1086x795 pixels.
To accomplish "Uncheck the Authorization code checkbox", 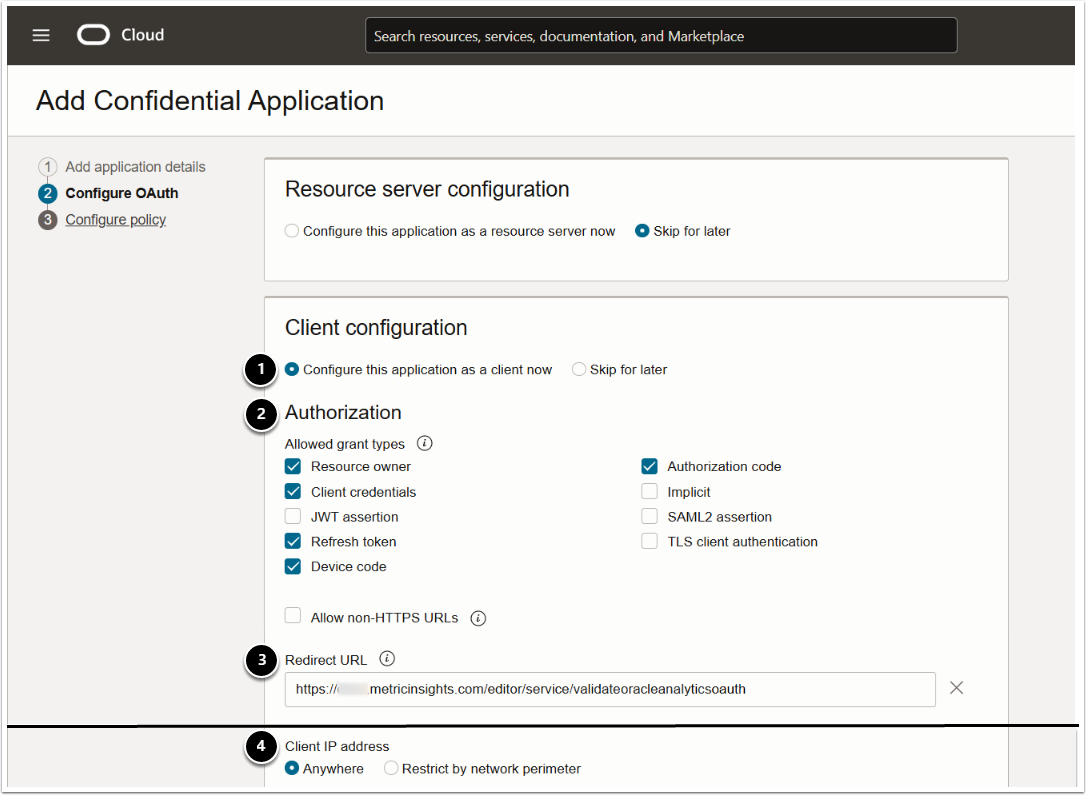I will pos(650,466).
